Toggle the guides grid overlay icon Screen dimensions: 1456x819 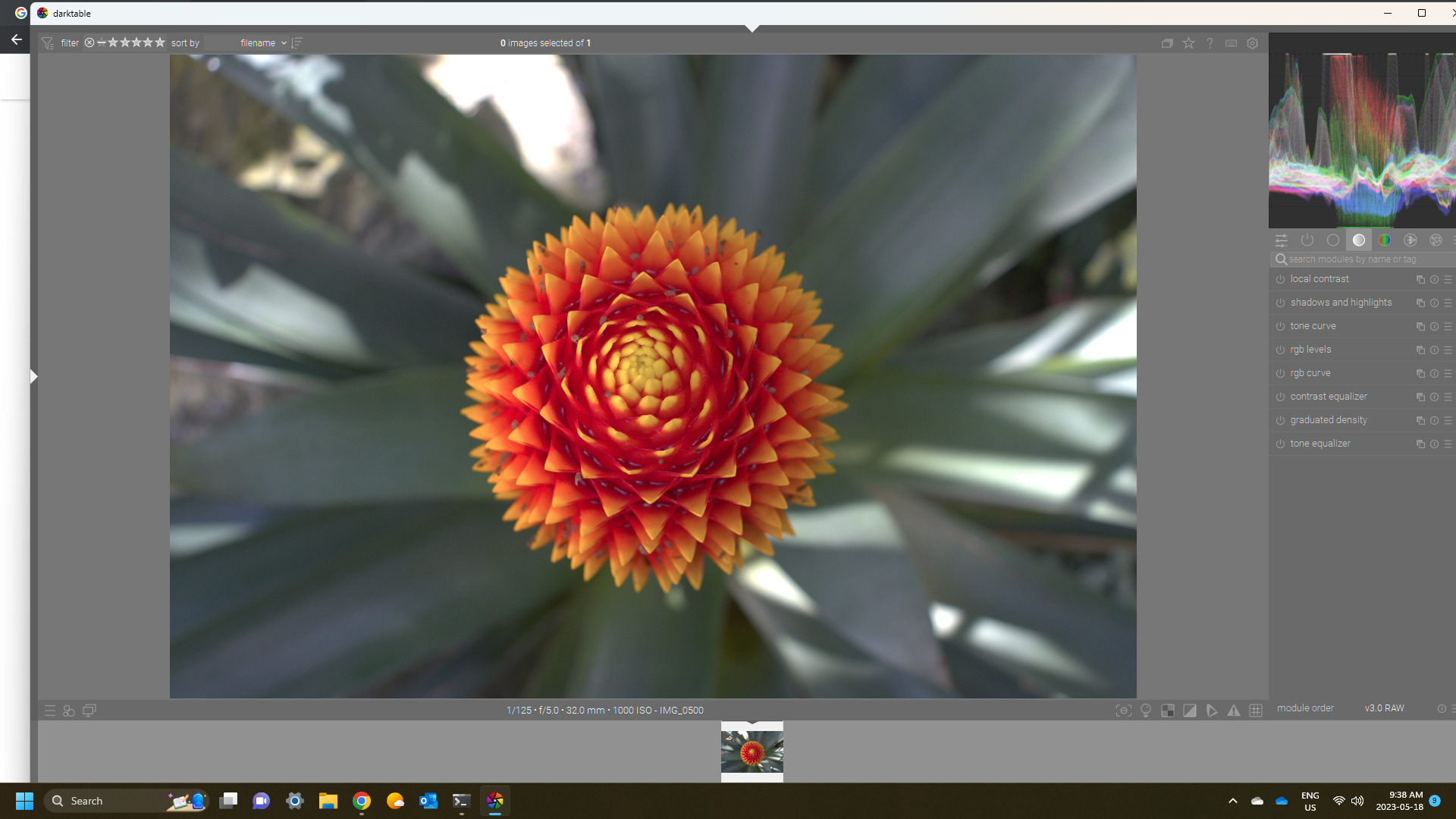coord(1256,711)
